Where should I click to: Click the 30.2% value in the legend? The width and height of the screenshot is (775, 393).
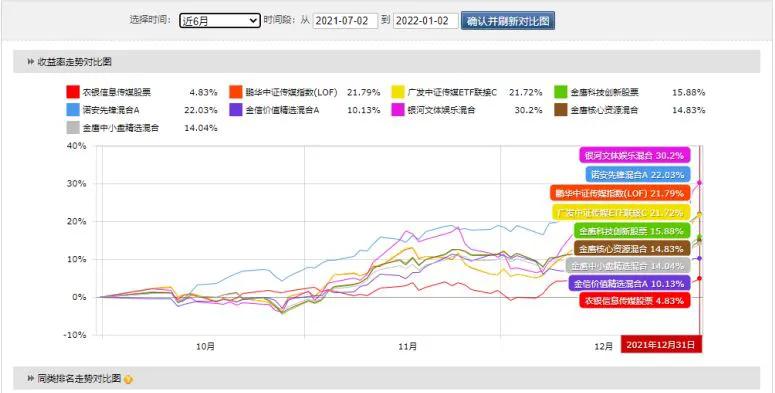(528, 110)
